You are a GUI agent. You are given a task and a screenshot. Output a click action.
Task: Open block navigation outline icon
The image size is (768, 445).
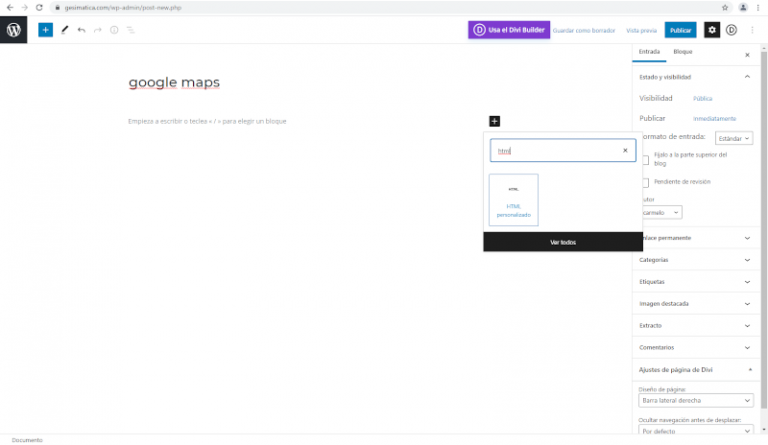point(131,30)
